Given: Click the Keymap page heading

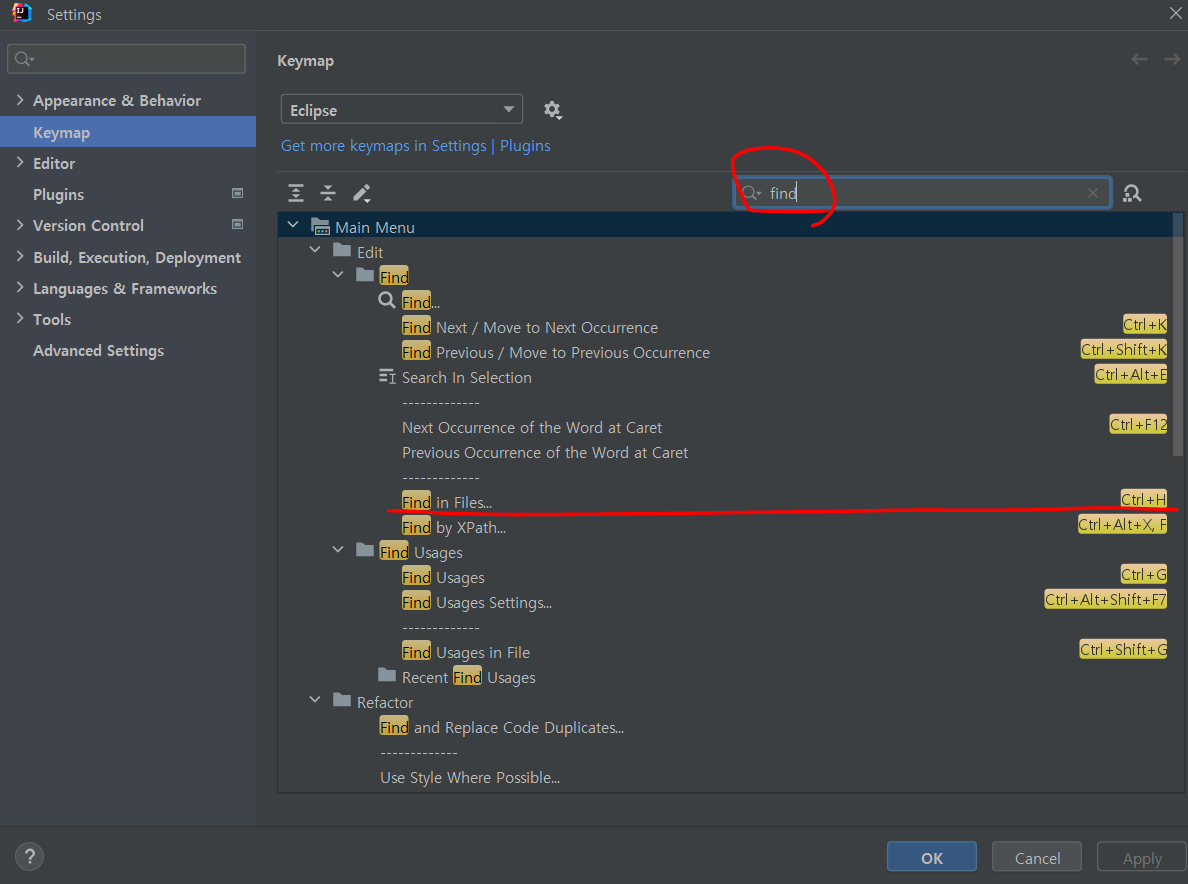Looking at the screenshot, I should (305, 61).
